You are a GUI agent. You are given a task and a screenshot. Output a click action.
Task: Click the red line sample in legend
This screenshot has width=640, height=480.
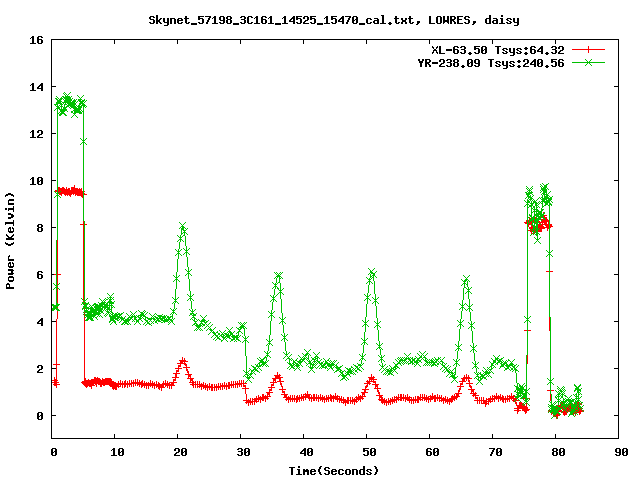588,50
